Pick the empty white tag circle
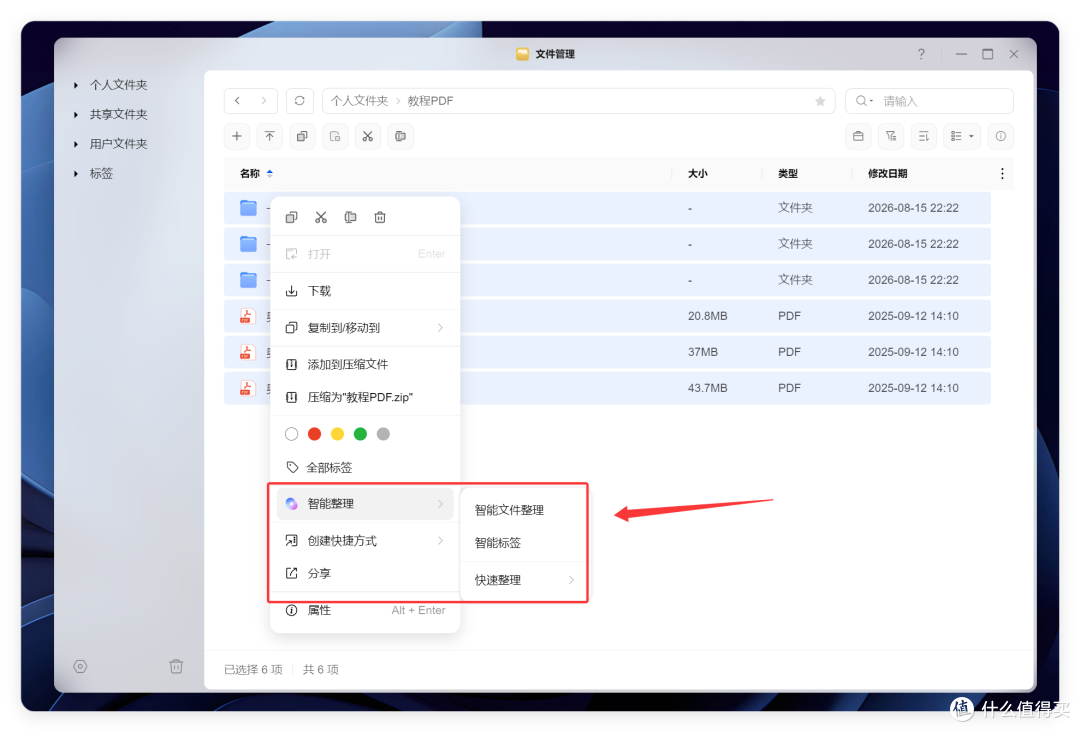Image resolution: width=1080 pixels, height=732 pixels. coord(291,434)
